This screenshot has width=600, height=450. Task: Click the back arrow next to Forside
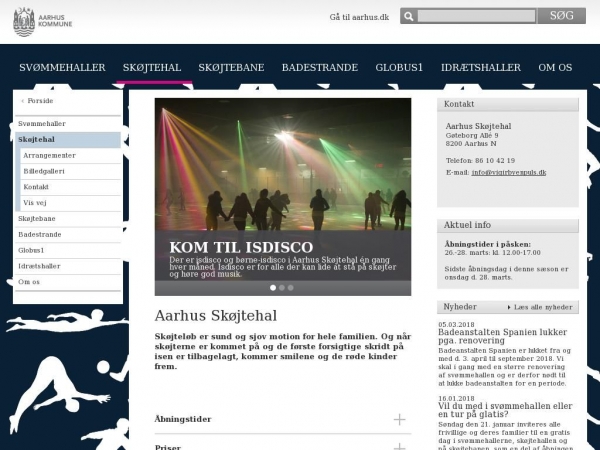(22, 101)
